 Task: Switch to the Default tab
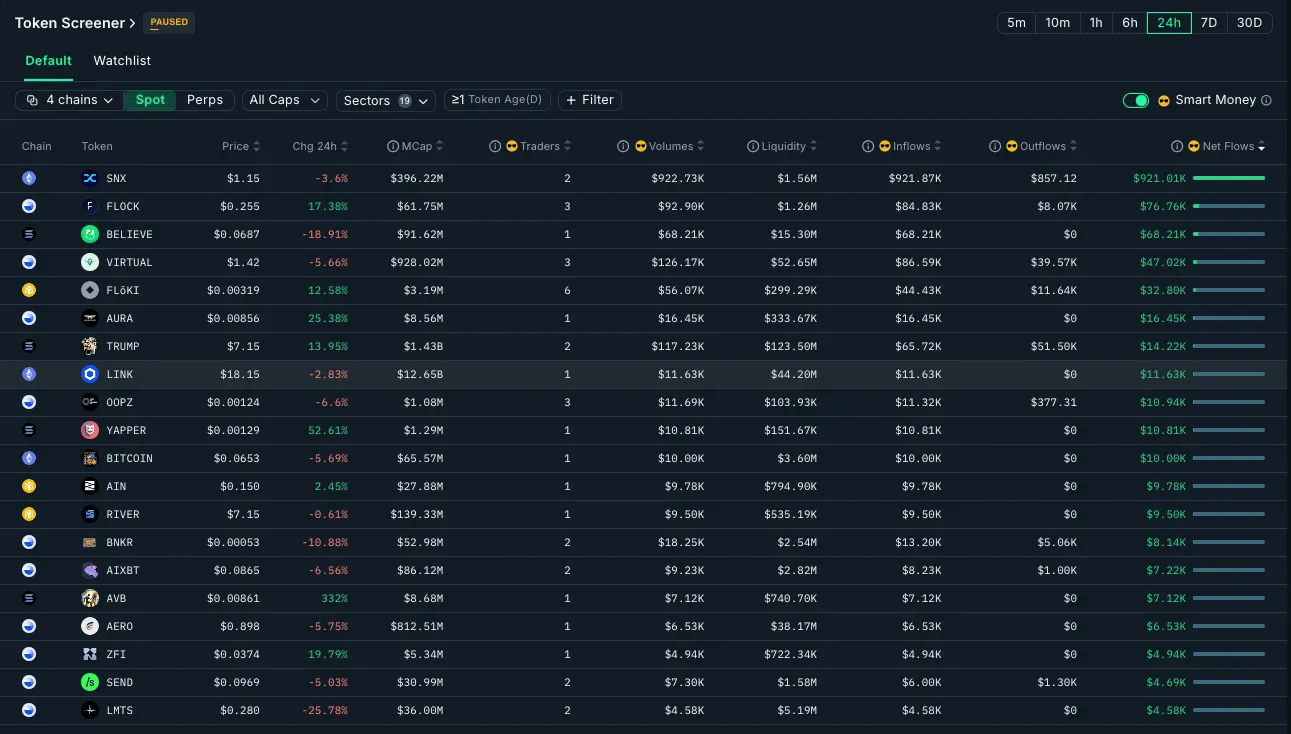[48, 61]
